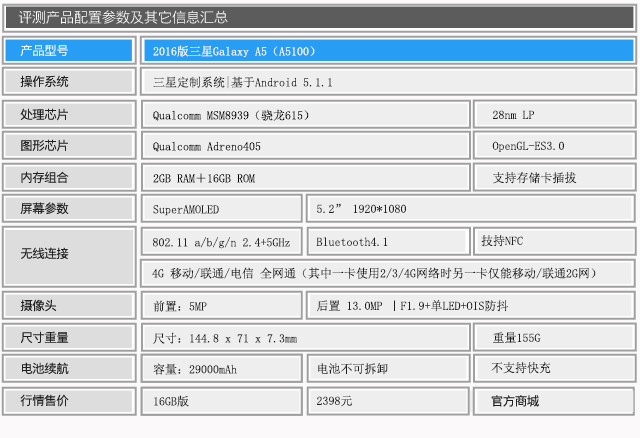Viewport: 640px width, 438px height.
Task: Select the 2016版三星Galaxy A5 (A5100) cell
Action: point(386,50)
